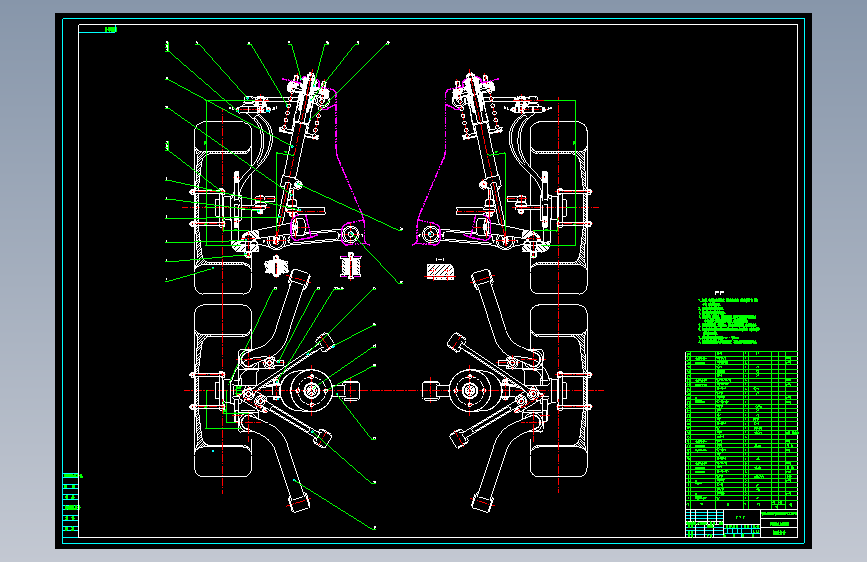Select the lower-left tire outline in plan view
Screen dimensions: 867x562
(223, 391)
